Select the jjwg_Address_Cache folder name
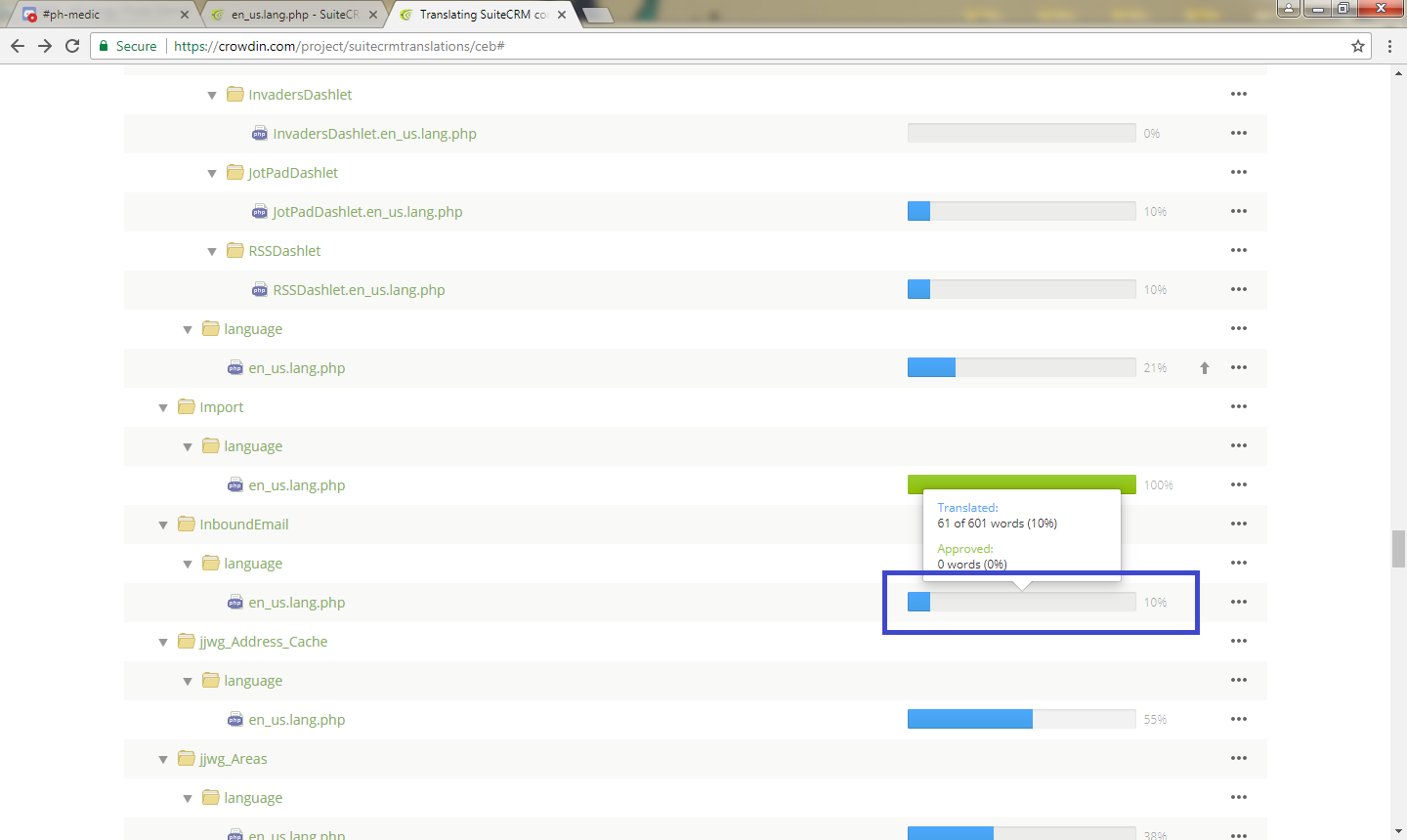The image size is (1407, 840). pyautogui.click(x=264, y=642)
